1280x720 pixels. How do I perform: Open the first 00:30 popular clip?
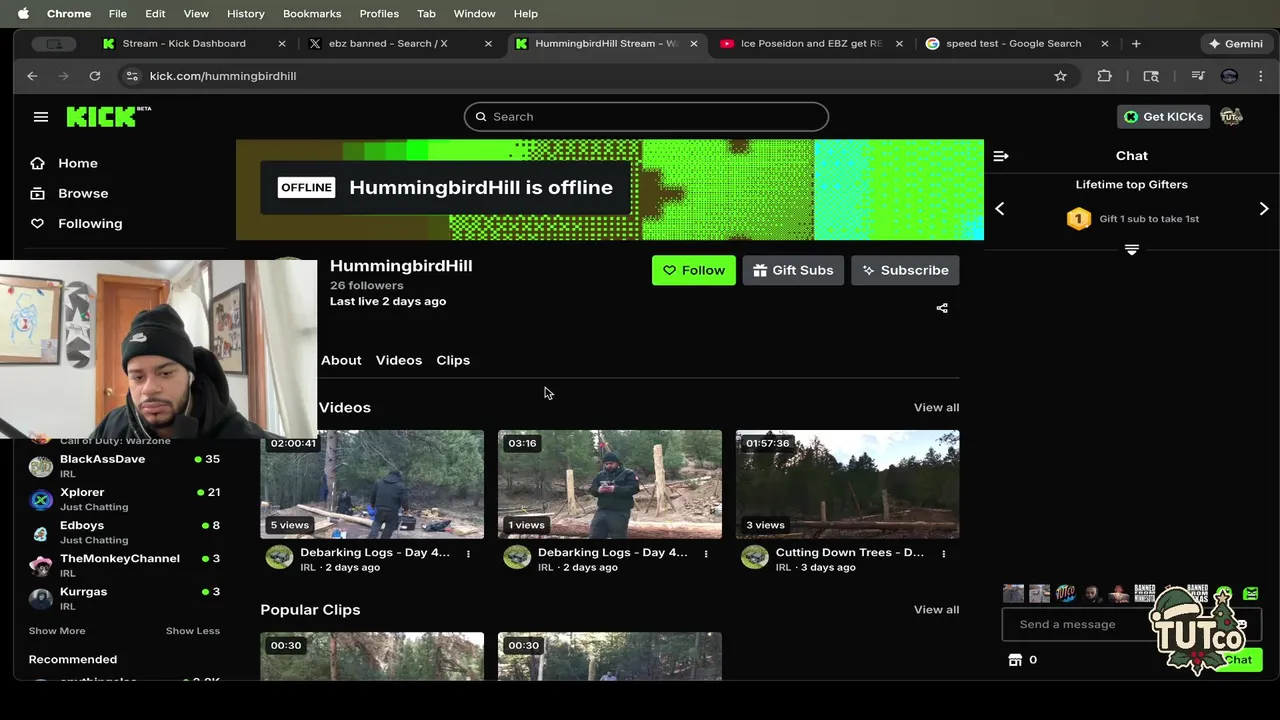(372, 656)
